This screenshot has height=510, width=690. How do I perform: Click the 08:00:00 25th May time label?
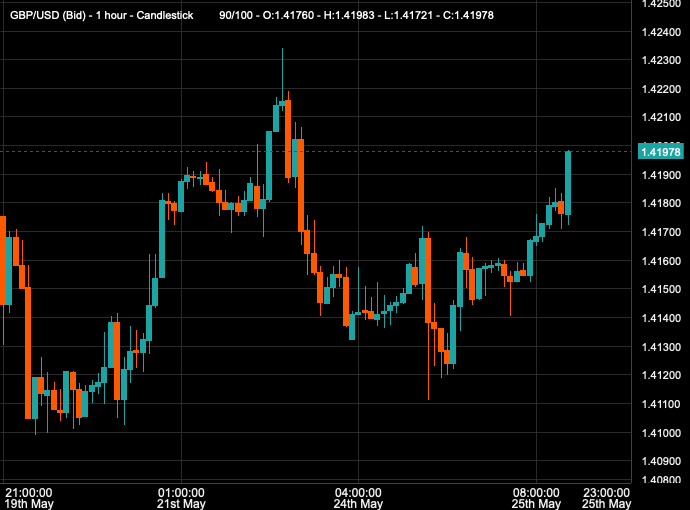[x=536, y=498]
